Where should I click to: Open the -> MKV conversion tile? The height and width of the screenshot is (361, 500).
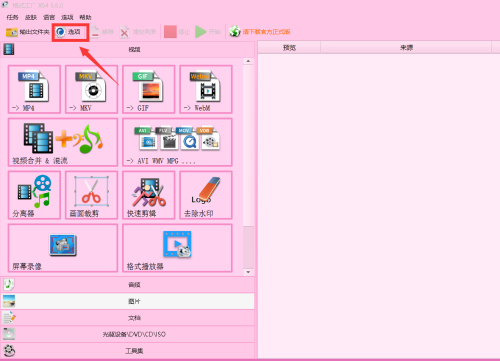(x=92, y=89)
